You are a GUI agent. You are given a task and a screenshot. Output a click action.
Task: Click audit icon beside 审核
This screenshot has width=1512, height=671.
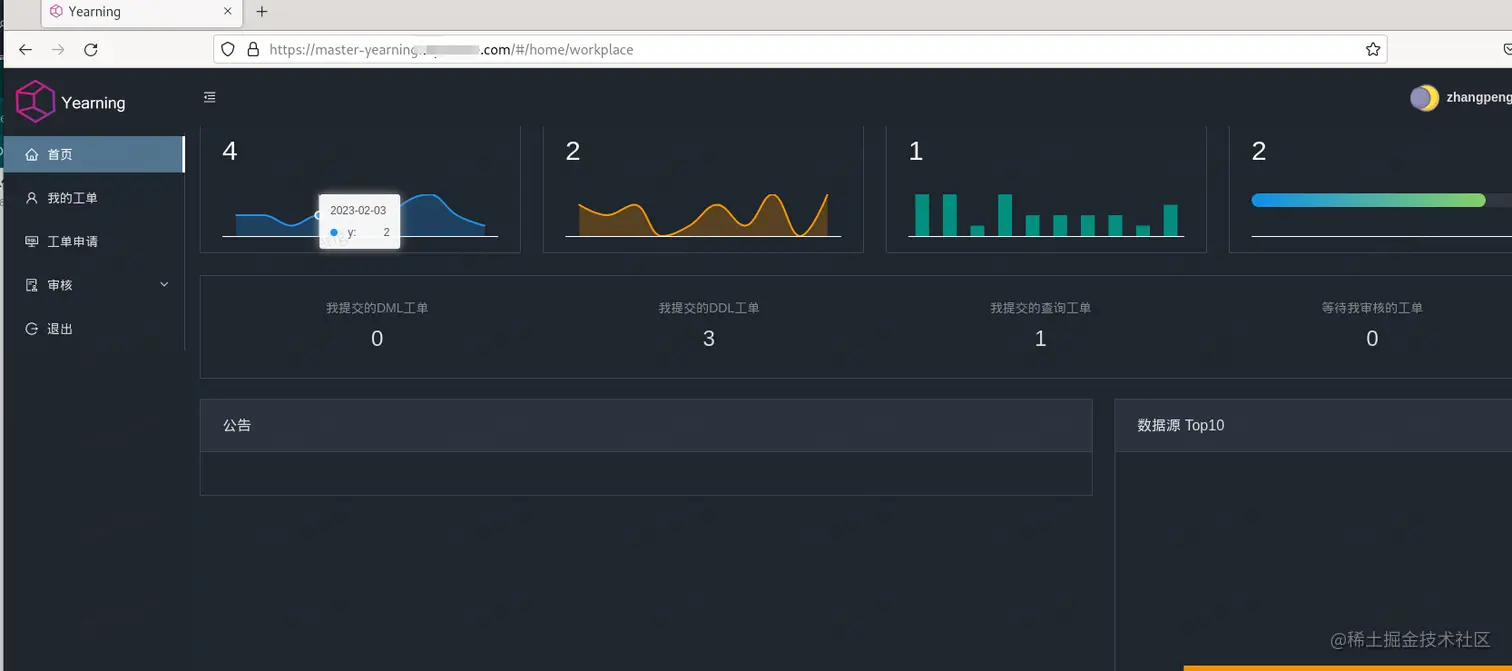click(32, 285)
